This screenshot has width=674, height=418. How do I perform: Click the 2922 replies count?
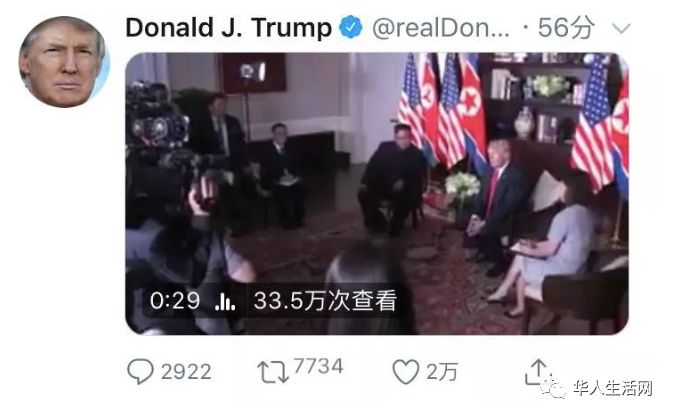coord(186,372)
